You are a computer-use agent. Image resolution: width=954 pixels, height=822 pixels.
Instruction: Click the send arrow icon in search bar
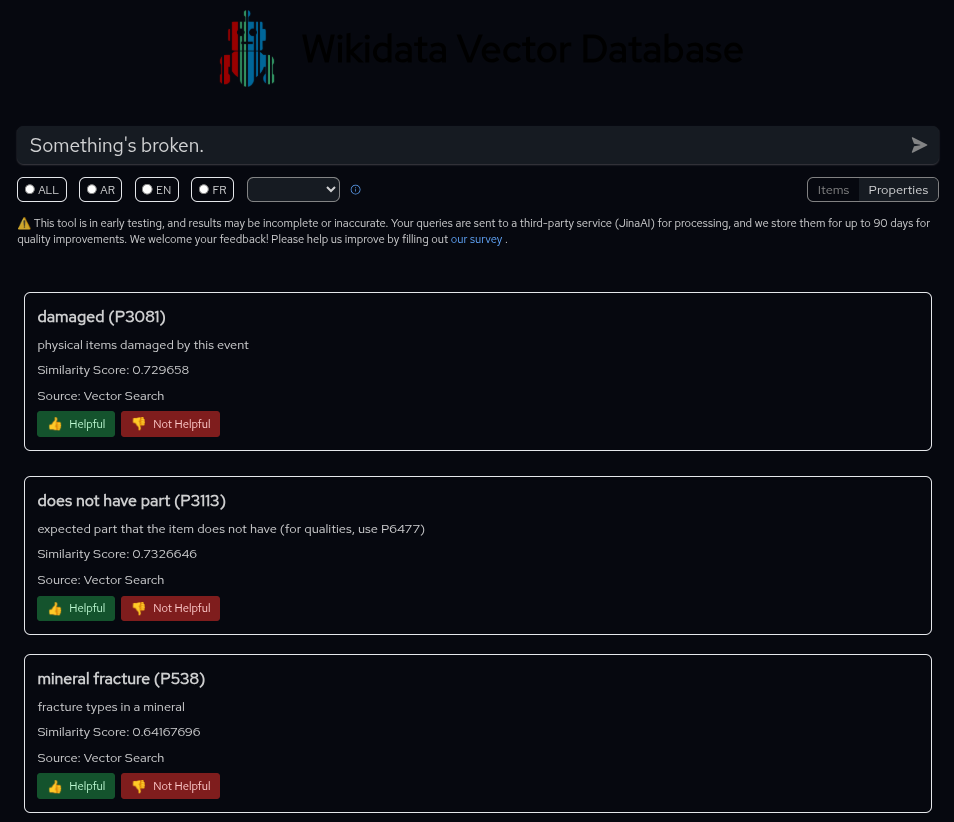[x=919, y=145]
